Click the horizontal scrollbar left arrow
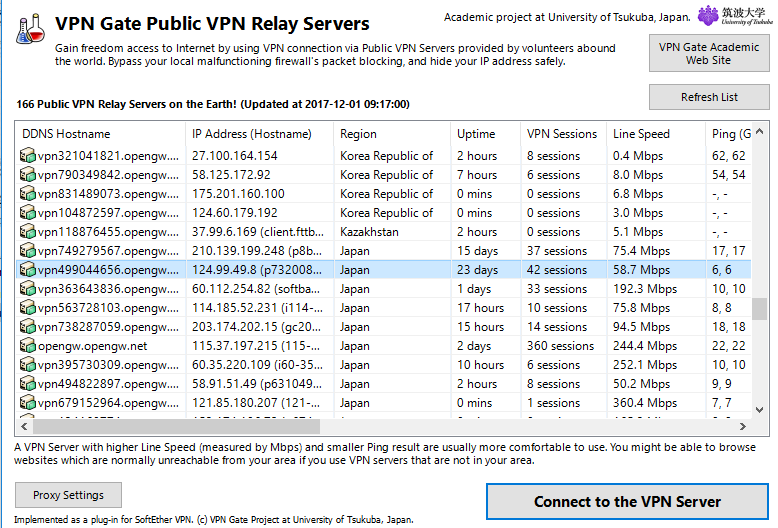The height and width of the screenshot is (528, 778). [24, 426]
